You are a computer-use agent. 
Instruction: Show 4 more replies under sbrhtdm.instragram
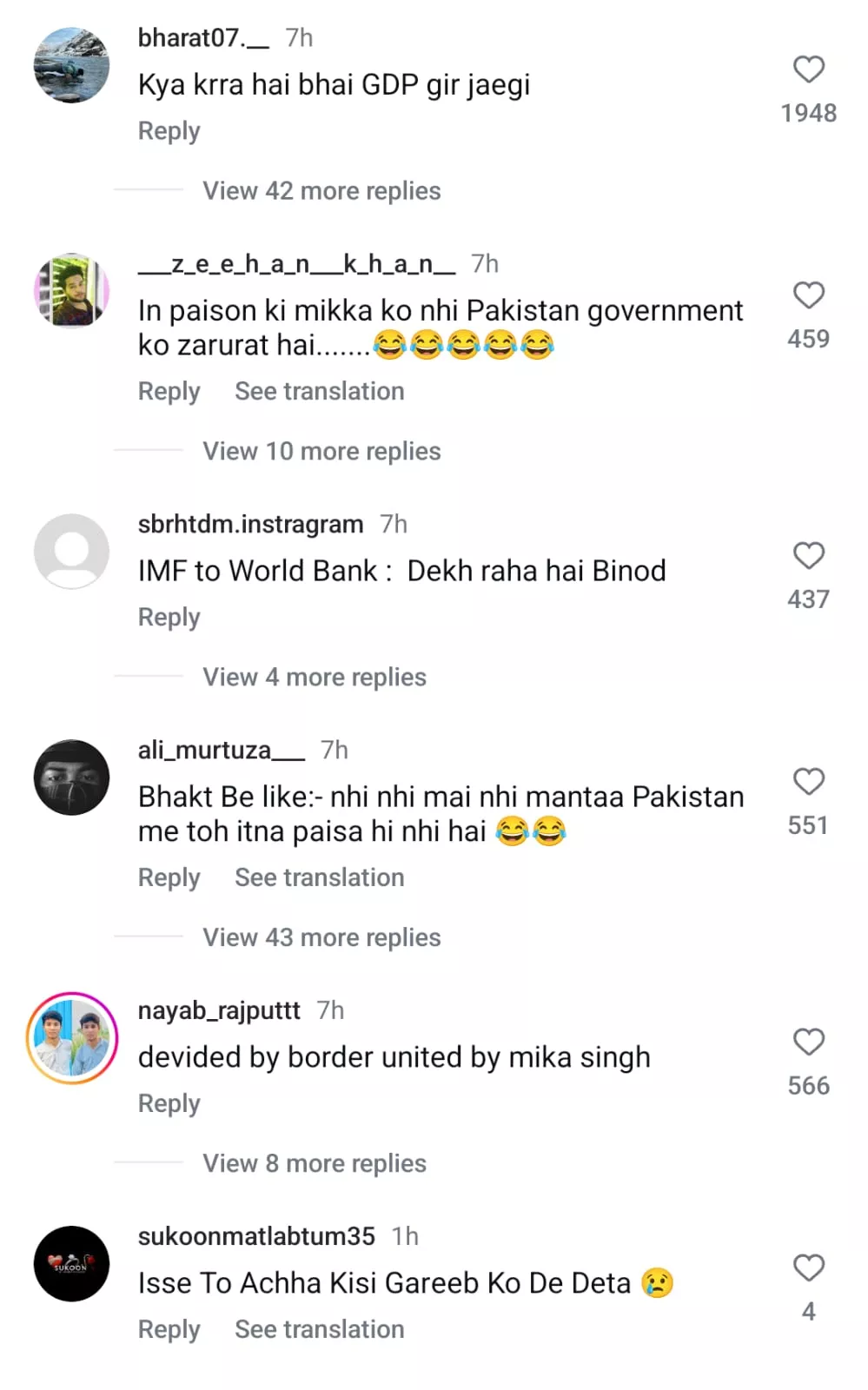315,677
